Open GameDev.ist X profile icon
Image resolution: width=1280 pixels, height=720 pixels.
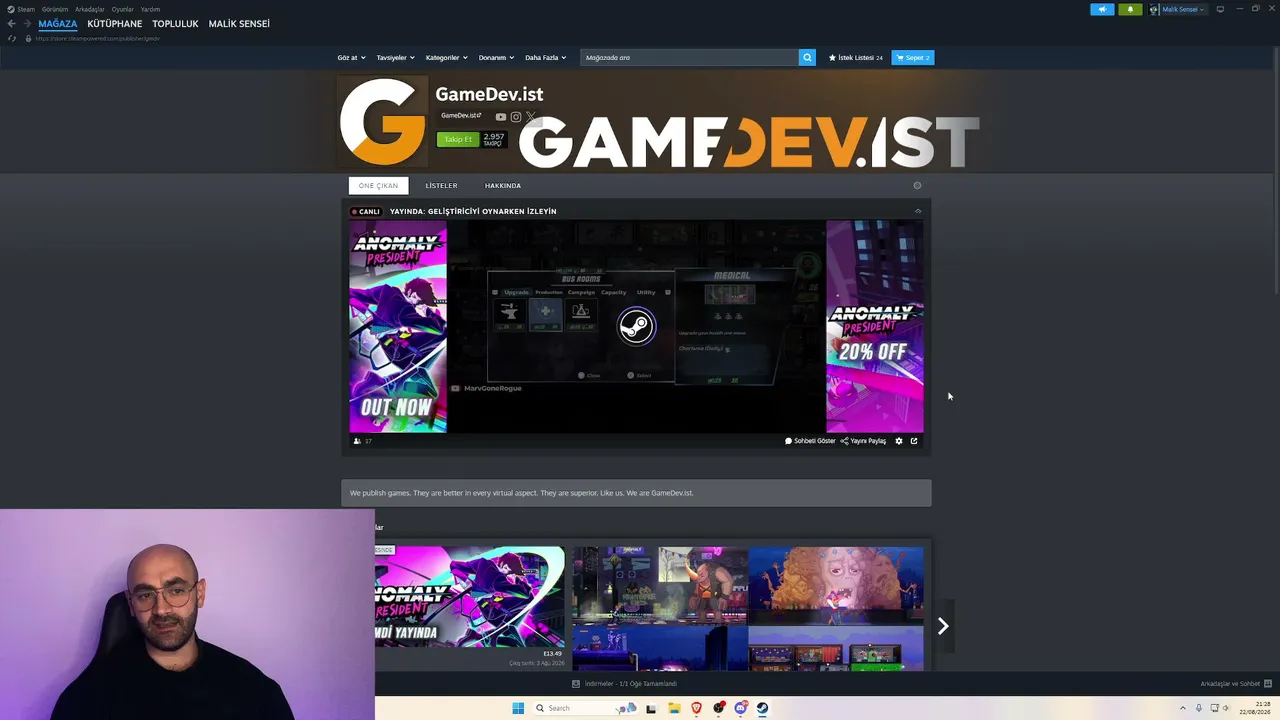pyautogui.click(x=531, y=117)
